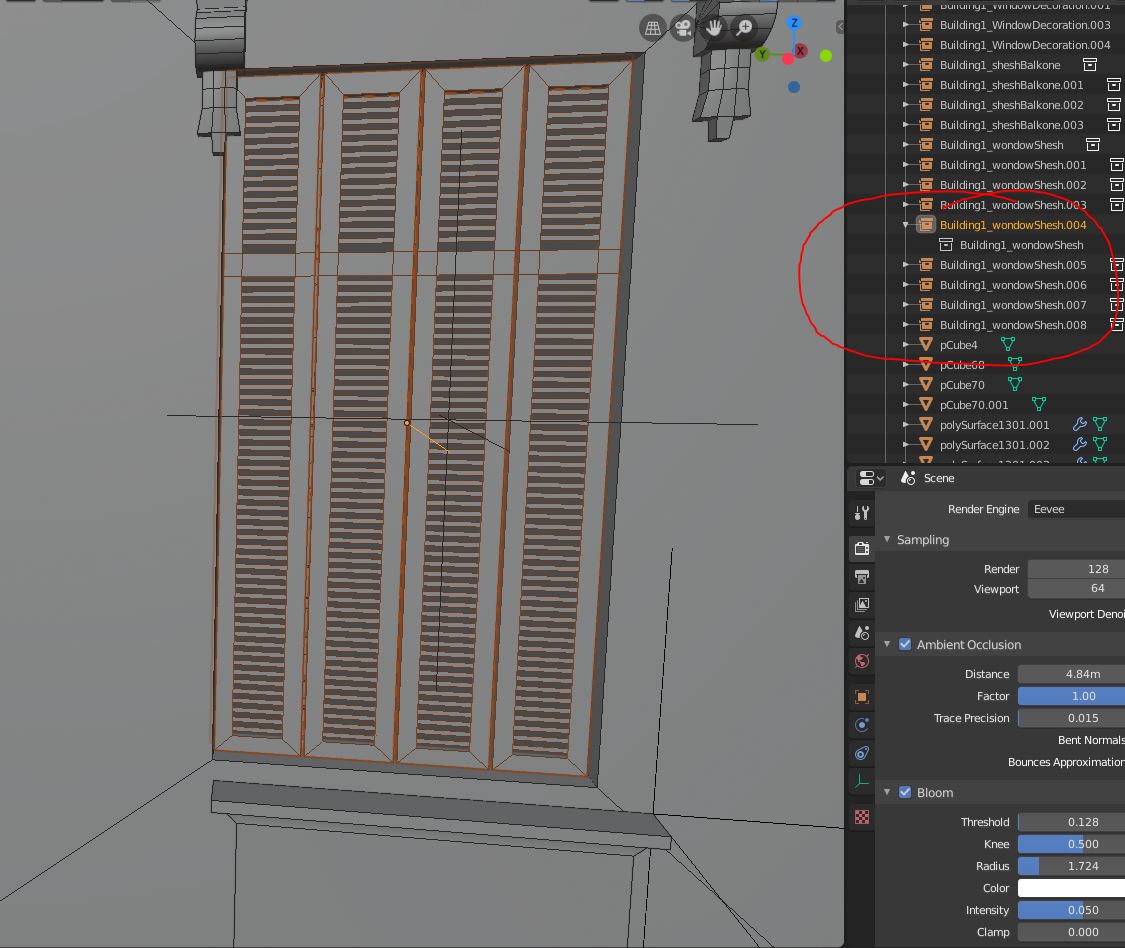The width and height of the screenshot is (1125, 948).
Task: Collapse Building1_wondowShesh.004 in outliner
Action: click(905, 225)
